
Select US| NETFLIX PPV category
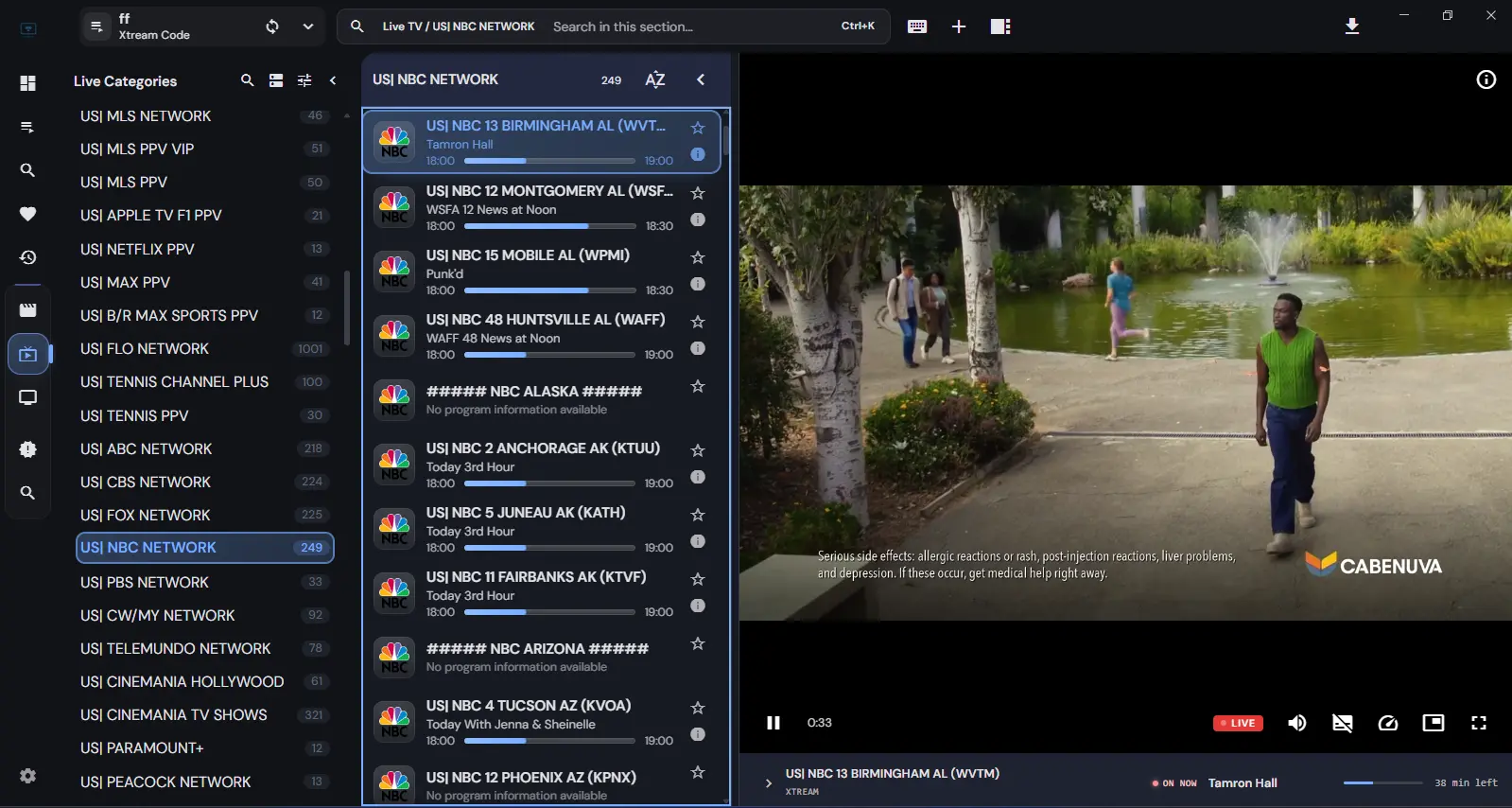point(204,249)
